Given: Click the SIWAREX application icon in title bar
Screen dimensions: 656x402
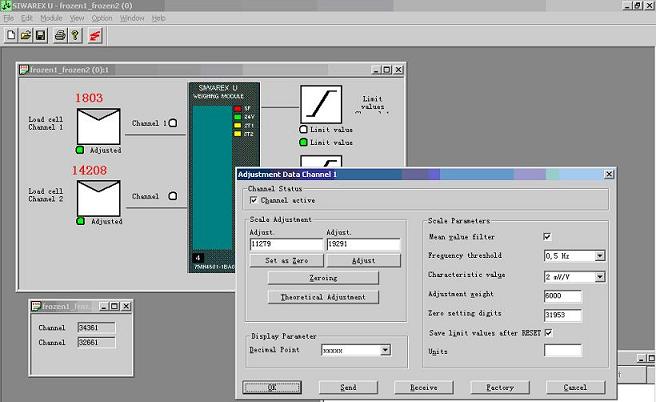Looking at the screenshot, I should [x=6, y=5].
